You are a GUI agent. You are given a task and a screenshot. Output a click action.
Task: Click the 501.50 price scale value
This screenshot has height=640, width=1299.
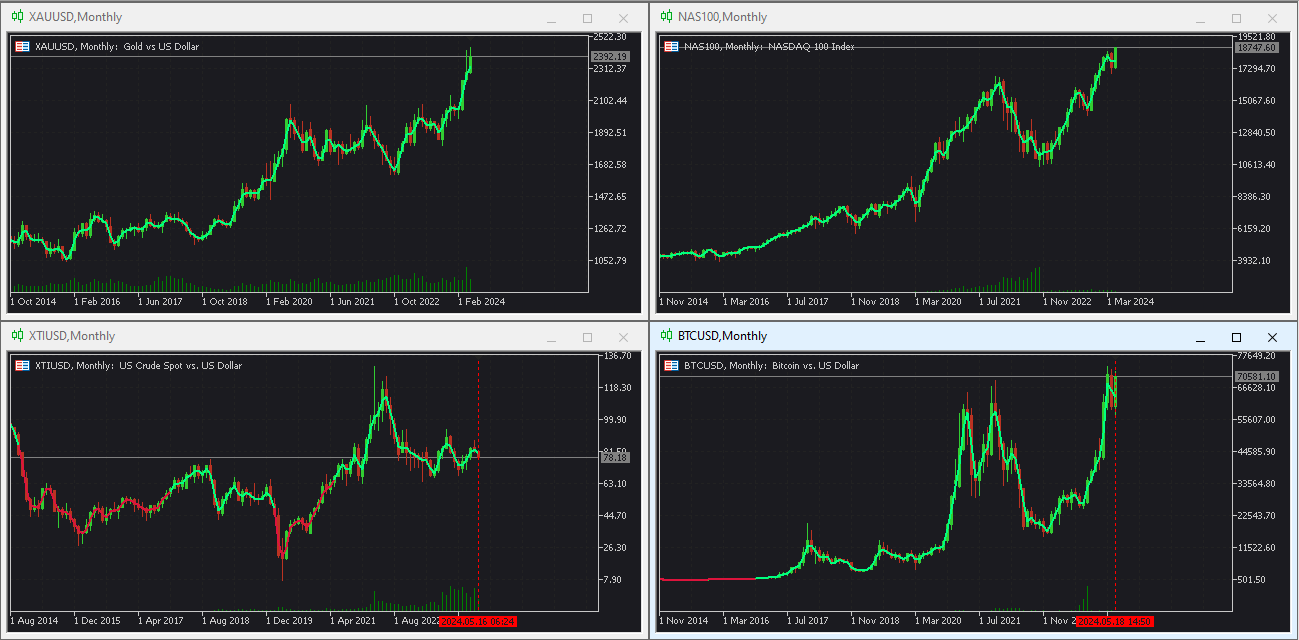tap(1252, 579)
